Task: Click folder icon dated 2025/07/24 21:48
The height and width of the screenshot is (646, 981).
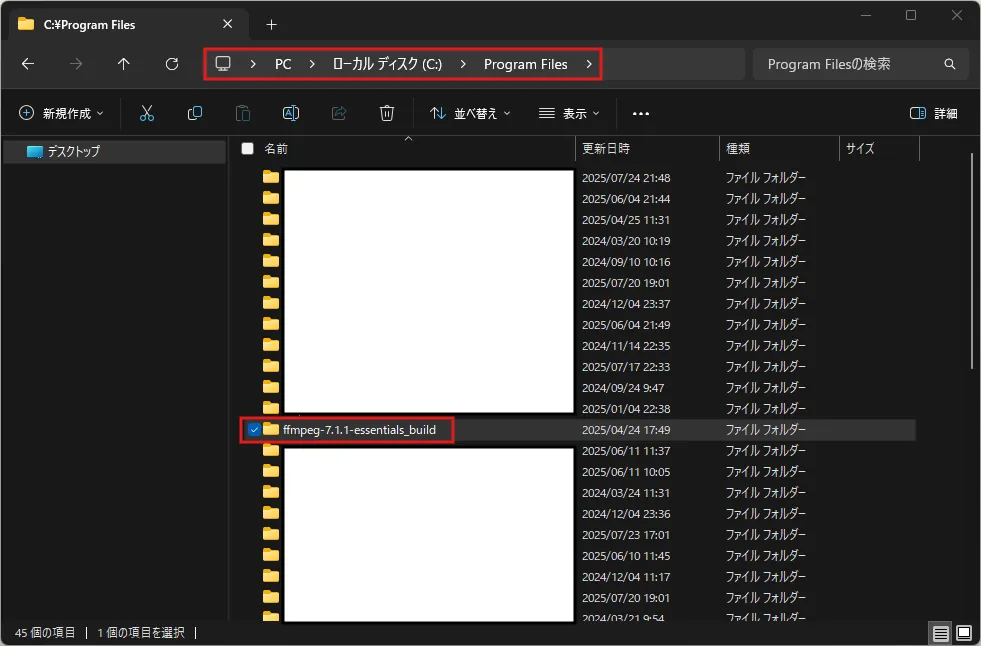Action: (271, 177)
